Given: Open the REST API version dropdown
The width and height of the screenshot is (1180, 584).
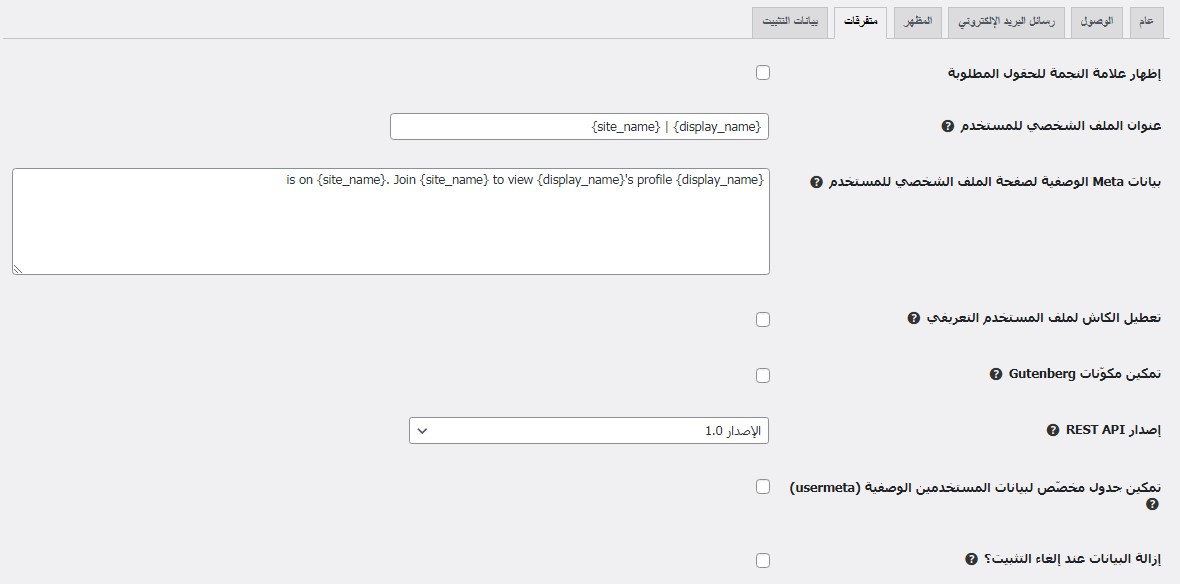Looking at the screenshot, I should [x=589, y=431].
